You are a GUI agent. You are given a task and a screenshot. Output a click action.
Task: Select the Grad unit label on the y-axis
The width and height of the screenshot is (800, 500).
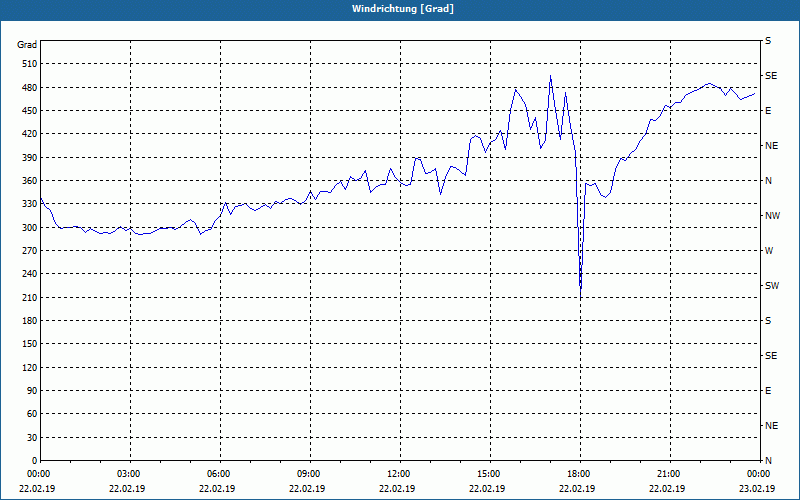click(27, 45)
